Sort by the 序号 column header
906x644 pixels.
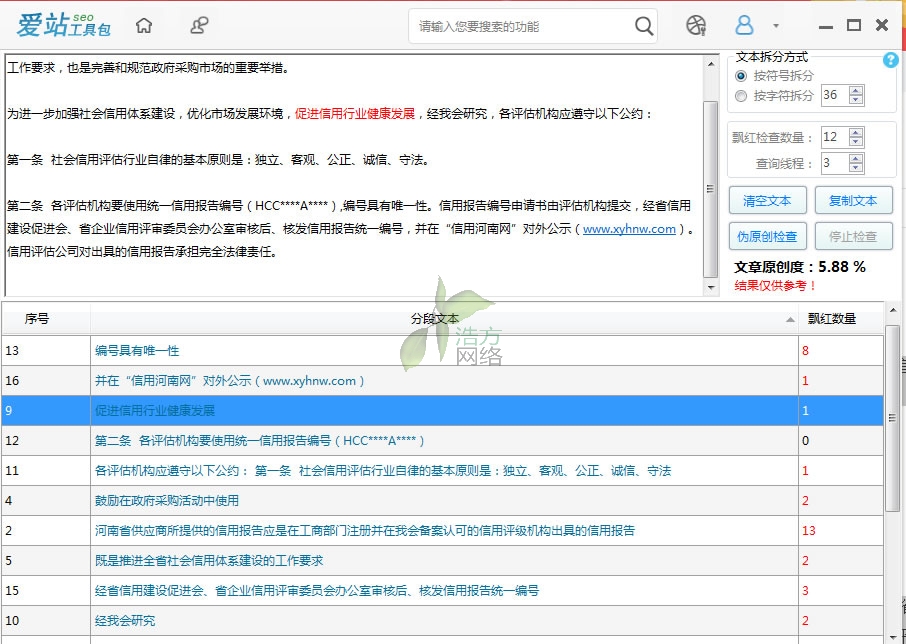[37, 319]
